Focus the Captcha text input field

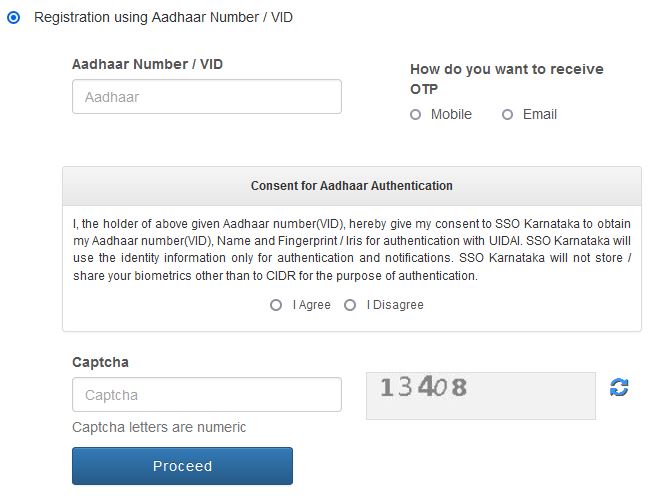coord(207,394)
